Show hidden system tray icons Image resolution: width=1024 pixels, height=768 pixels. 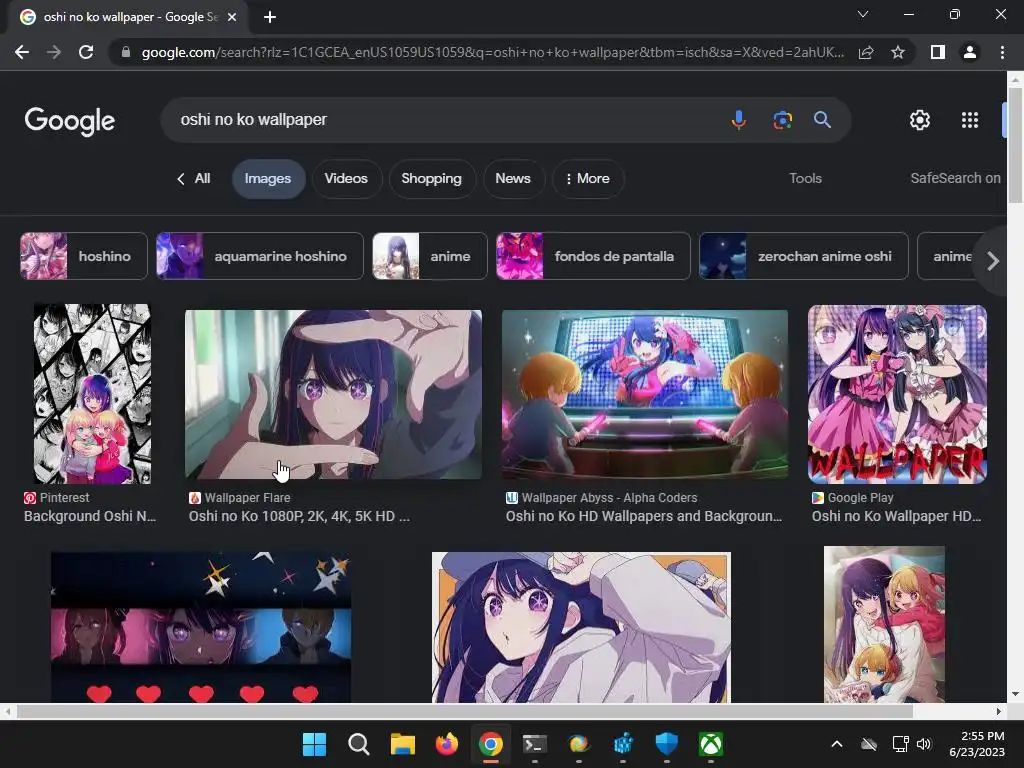point(837,744)
